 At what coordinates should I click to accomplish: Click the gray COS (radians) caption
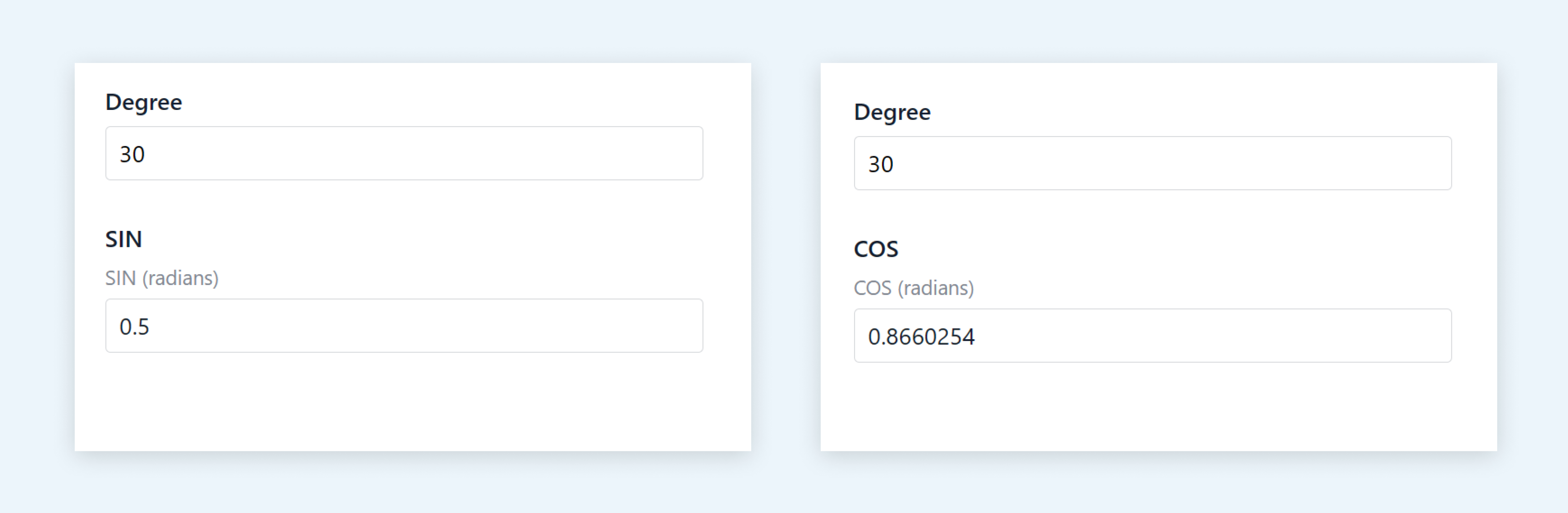pos(914,288)
